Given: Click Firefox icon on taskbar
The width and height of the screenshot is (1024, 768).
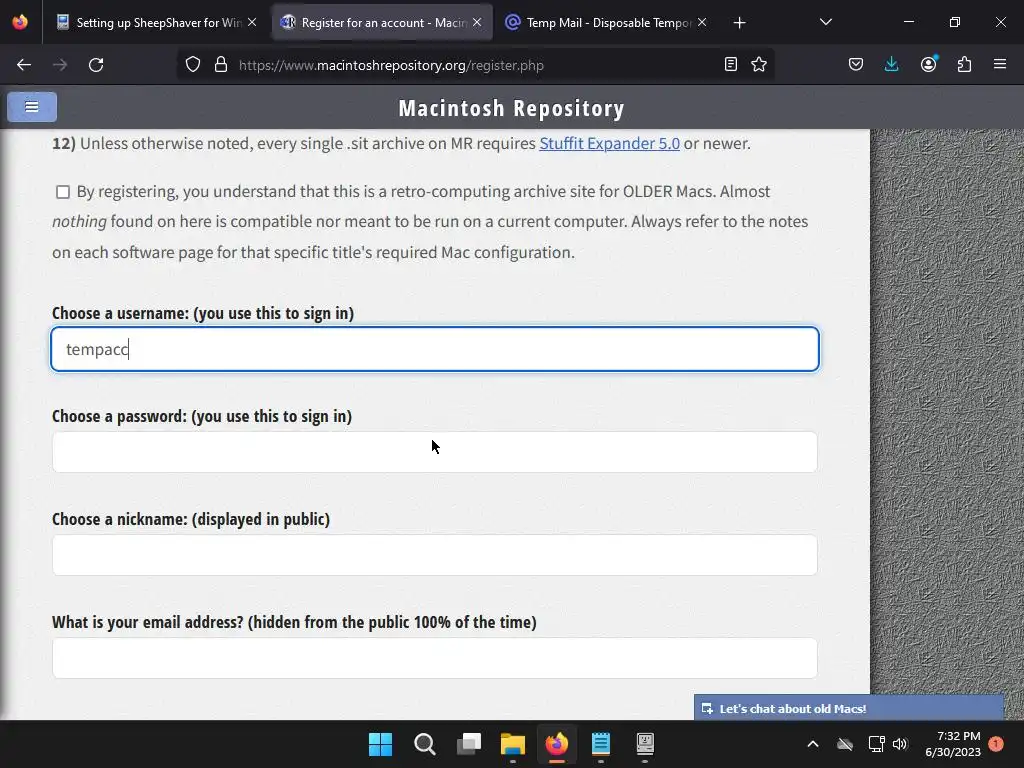Looking at the screenshot, I should pos(556,744).
